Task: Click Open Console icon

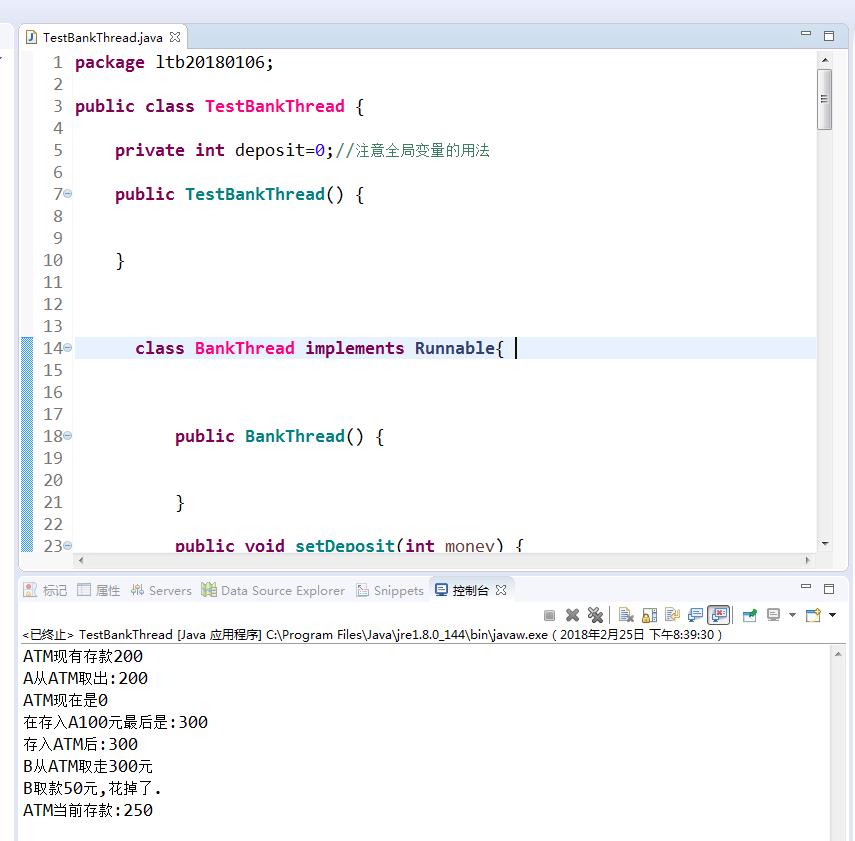Action: click(814, 615)
